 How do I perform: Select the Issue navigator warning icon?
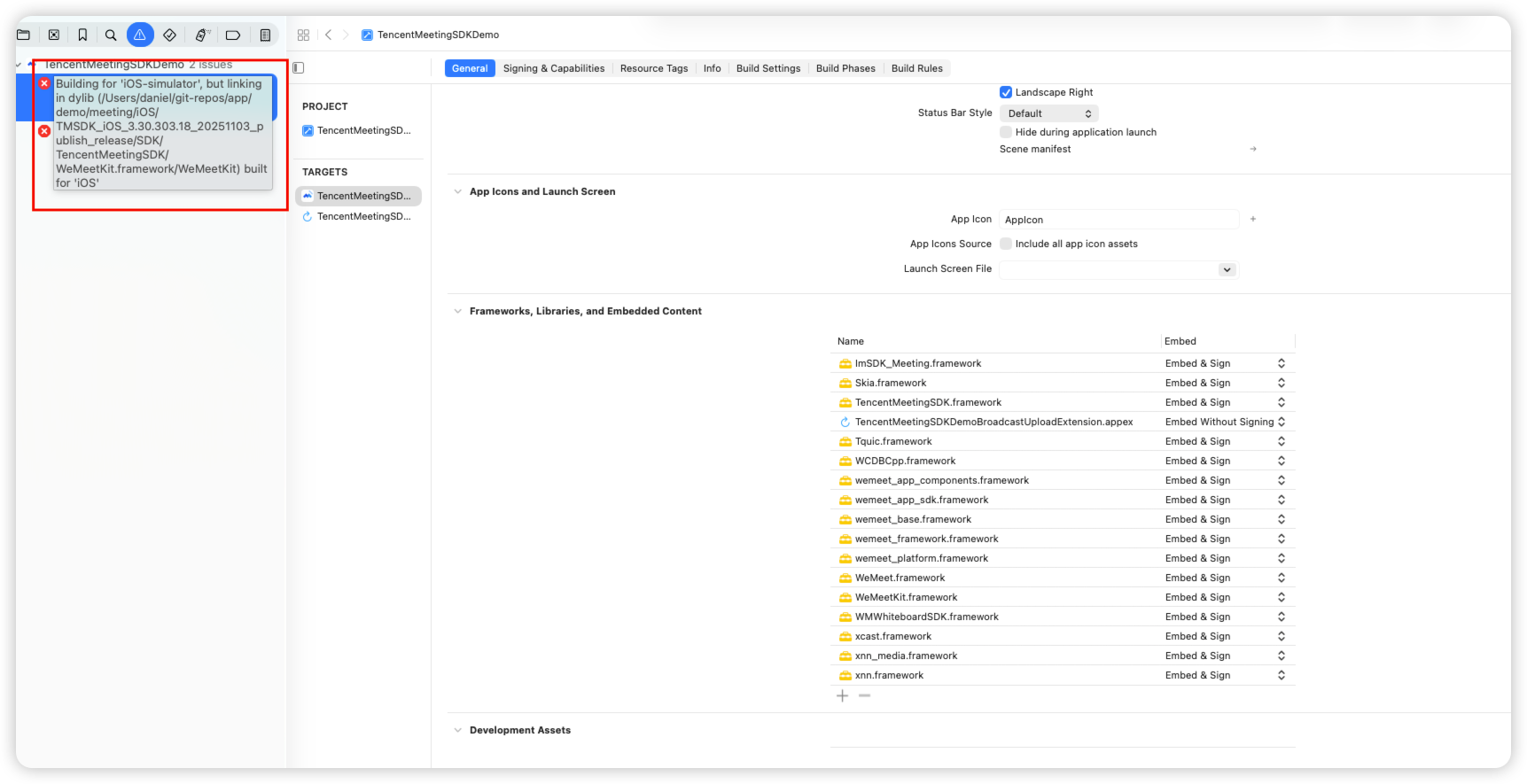[140, 35]
